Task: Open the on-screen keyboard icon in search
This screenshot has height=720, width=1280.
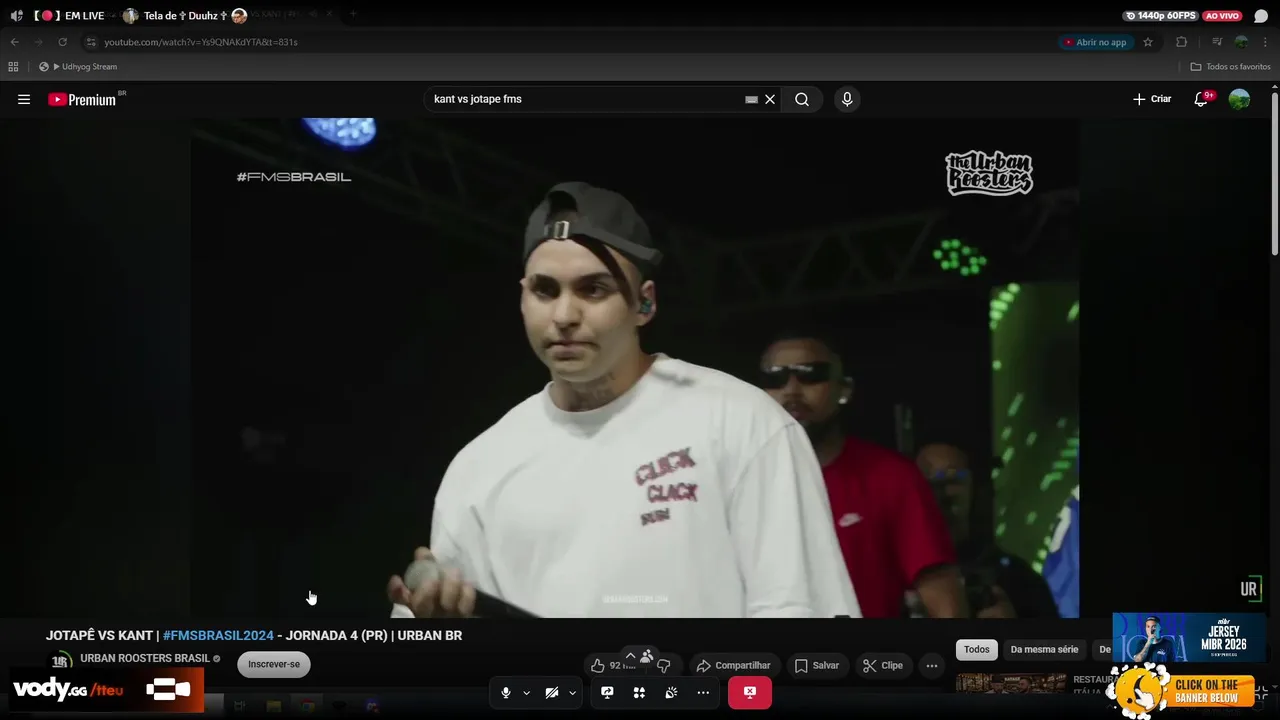Action: point(751,99)
